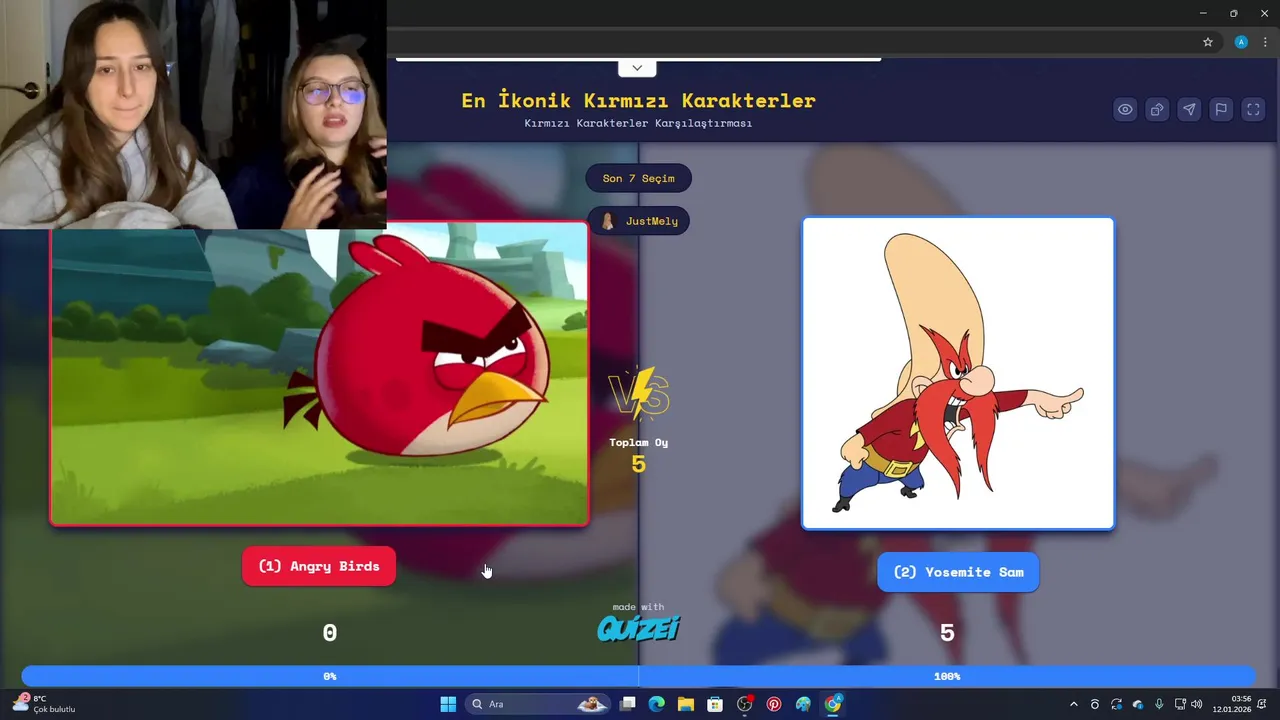1280x720 pixels.
Task: Click the 100% segment of the vote bar
Action: coord(947,676)
